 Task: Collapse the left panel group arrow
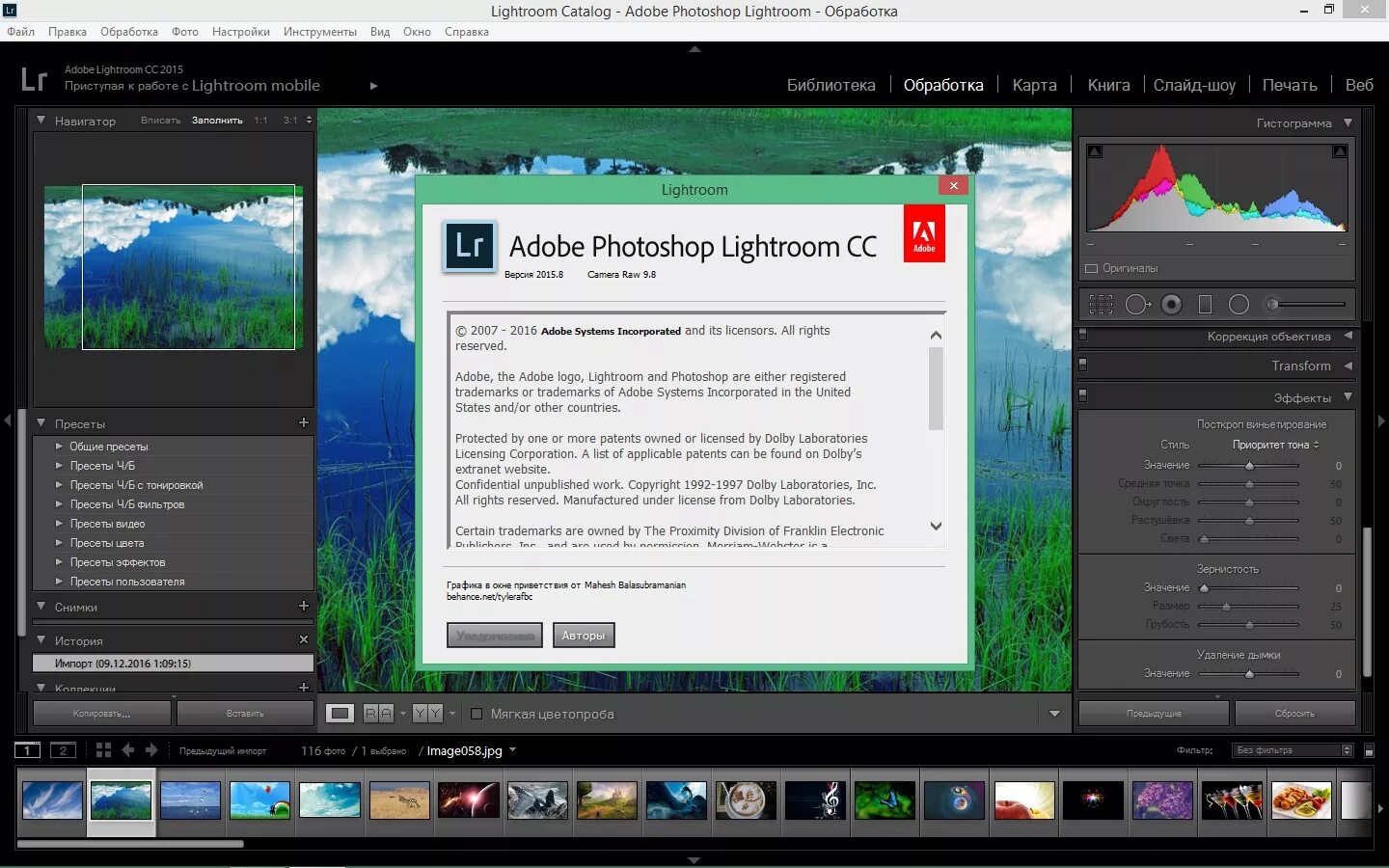(8, 420)
